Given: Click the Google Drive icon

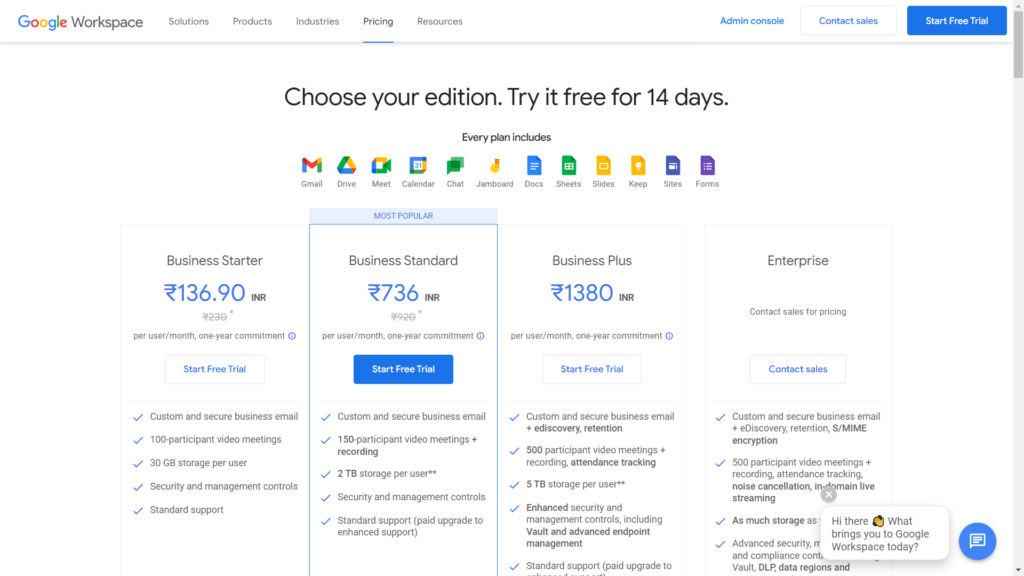Looking at the screenshot, I should click(x=346, y=166).
